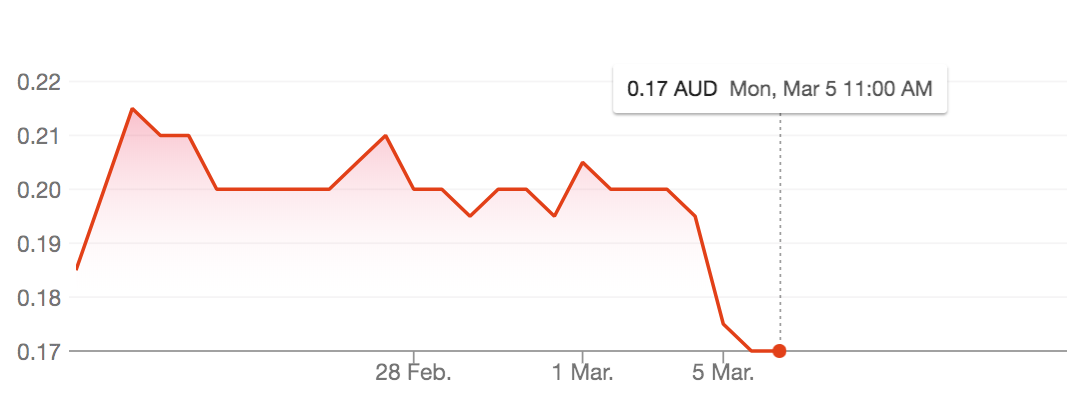Click the 1 Mar. x-axis label
This screenshot has height=399, width=1087.
[x=582, y=373]
